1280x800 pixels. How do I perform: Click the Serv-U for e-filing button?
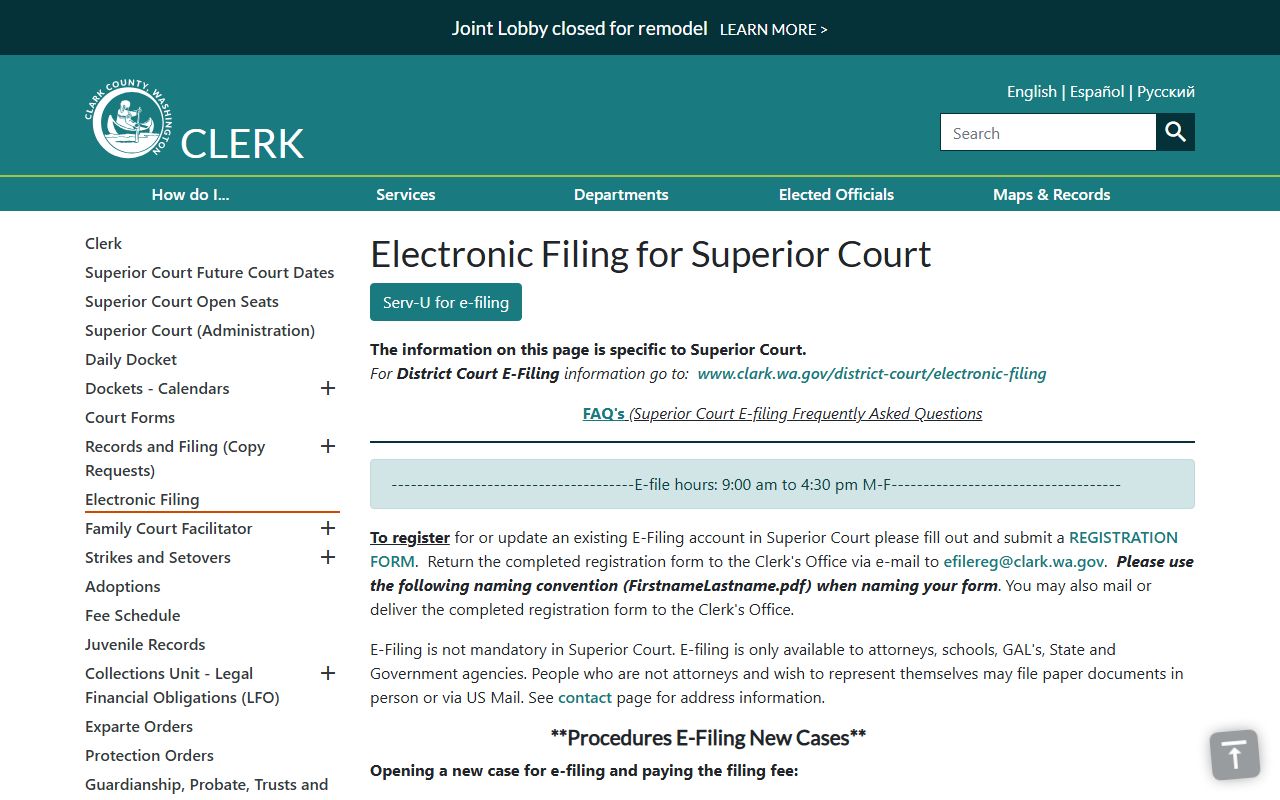446,302
